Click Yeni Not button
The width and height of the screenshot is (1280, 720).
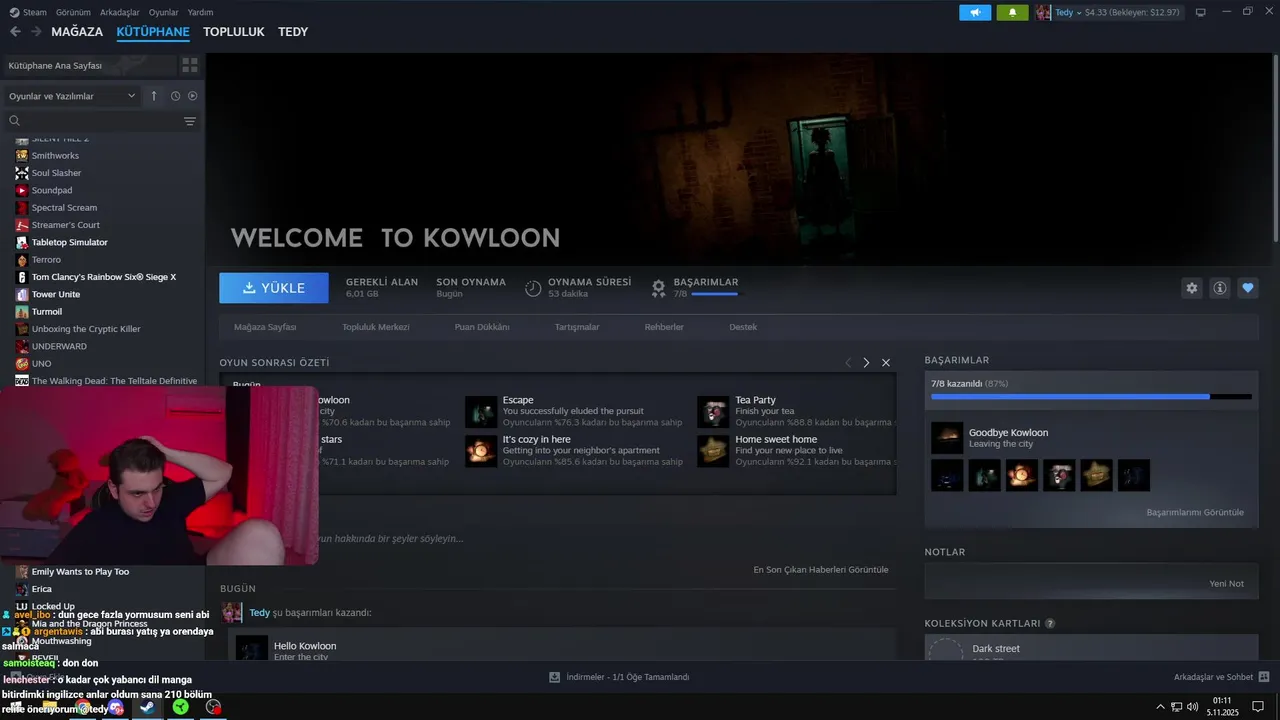pos(1226,583)
